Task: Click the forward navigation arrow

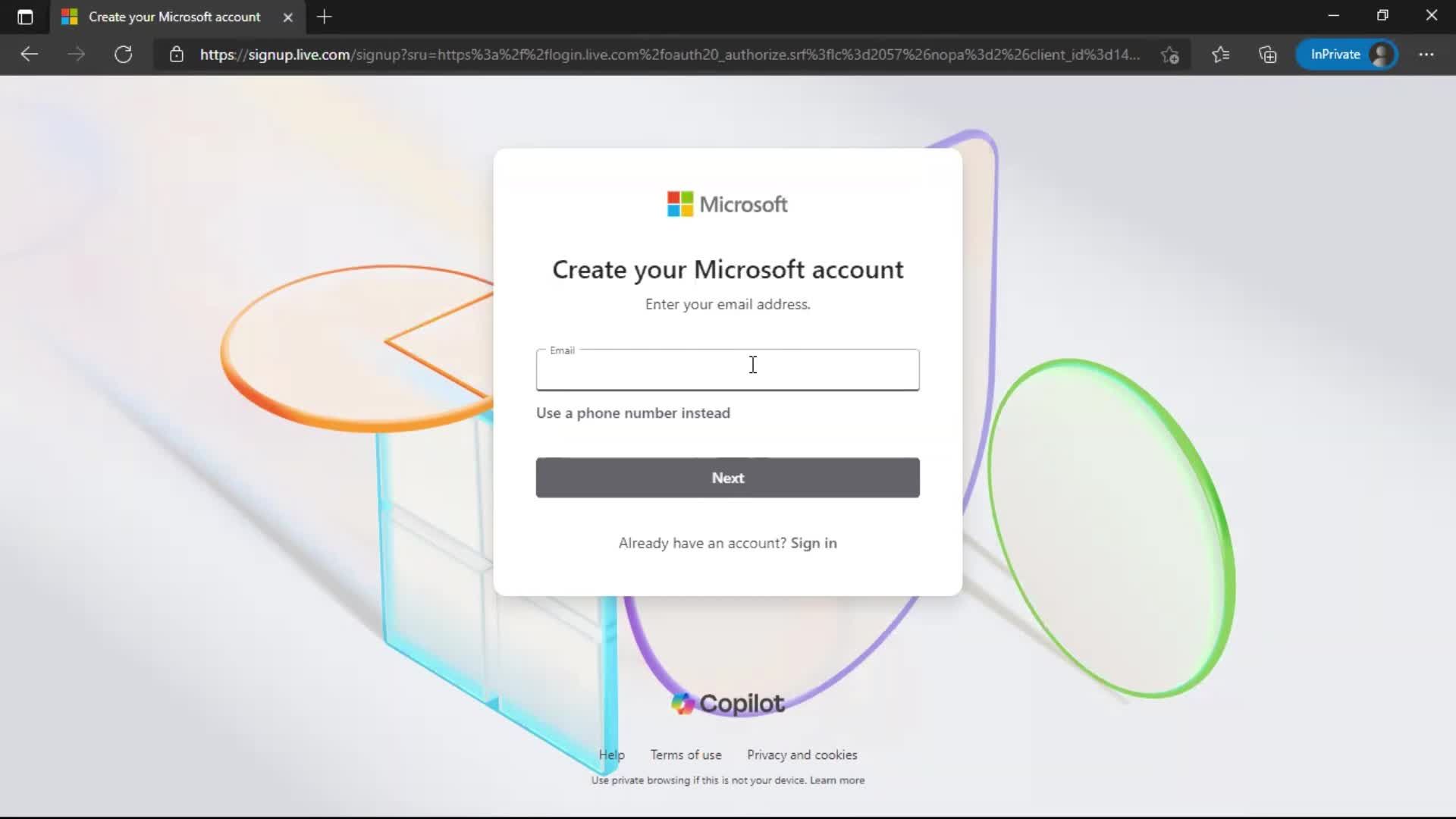Action: [76, 54]
